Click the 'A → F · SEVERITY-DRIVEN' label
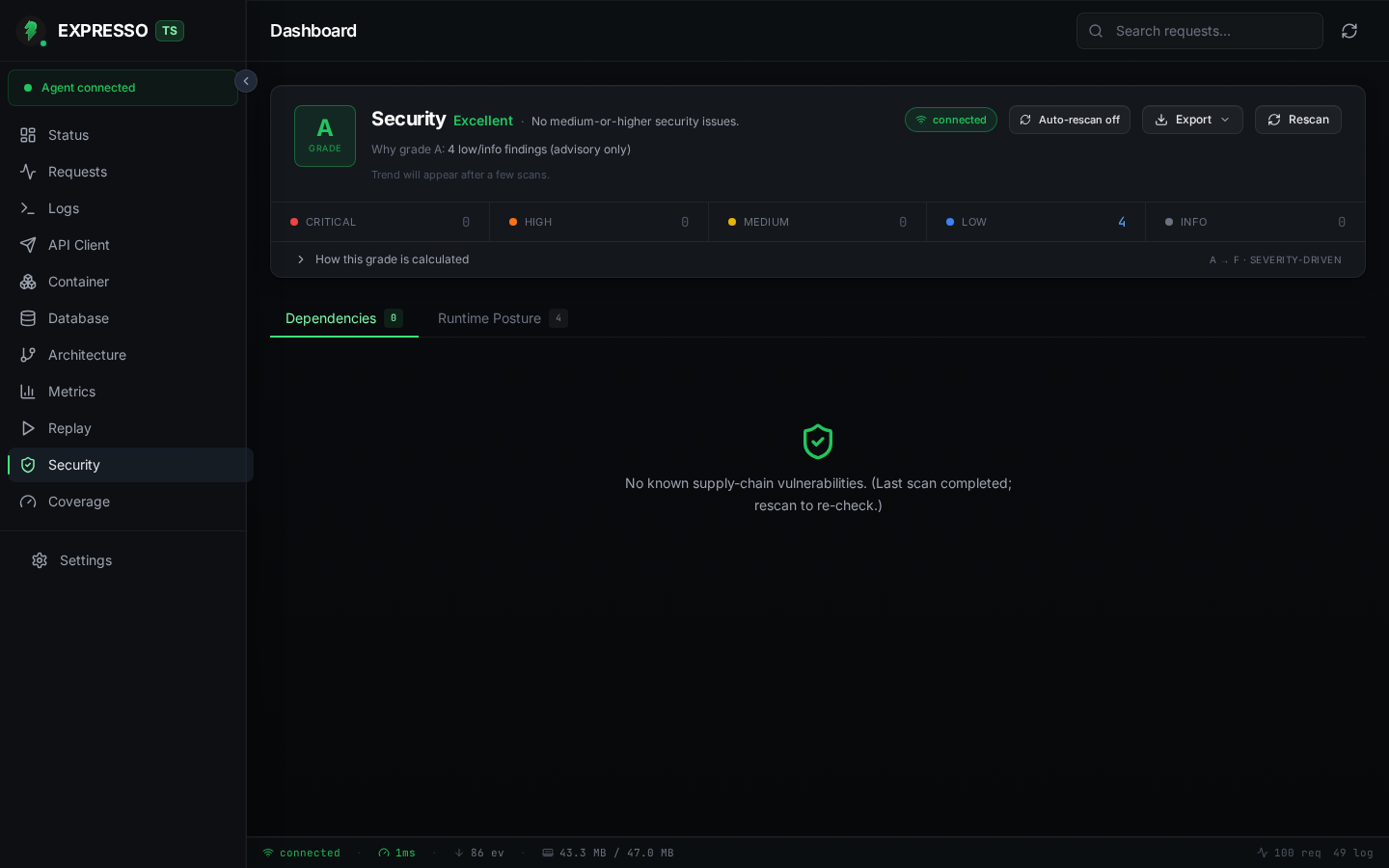This screenshot has width=1389, height=868. [1275, 260]
